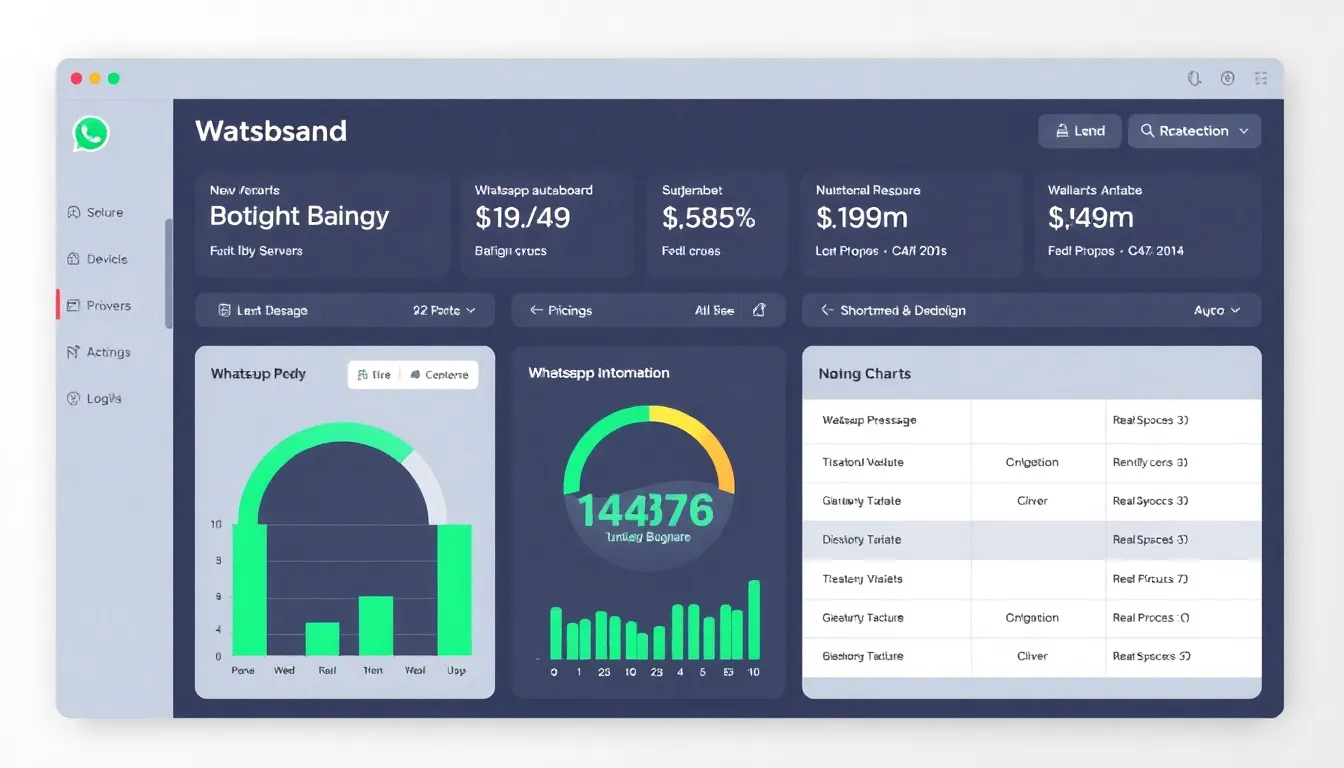Screen dimensions: 1344x768
Task: Select the highlighted 'Diestoty Talate' table row
Action: pos(1030,539)
